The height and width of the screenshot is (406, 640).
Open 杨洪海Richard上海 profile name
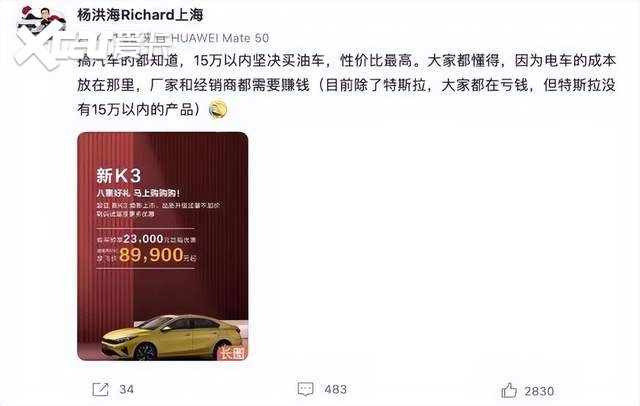(x=140, y=15)
